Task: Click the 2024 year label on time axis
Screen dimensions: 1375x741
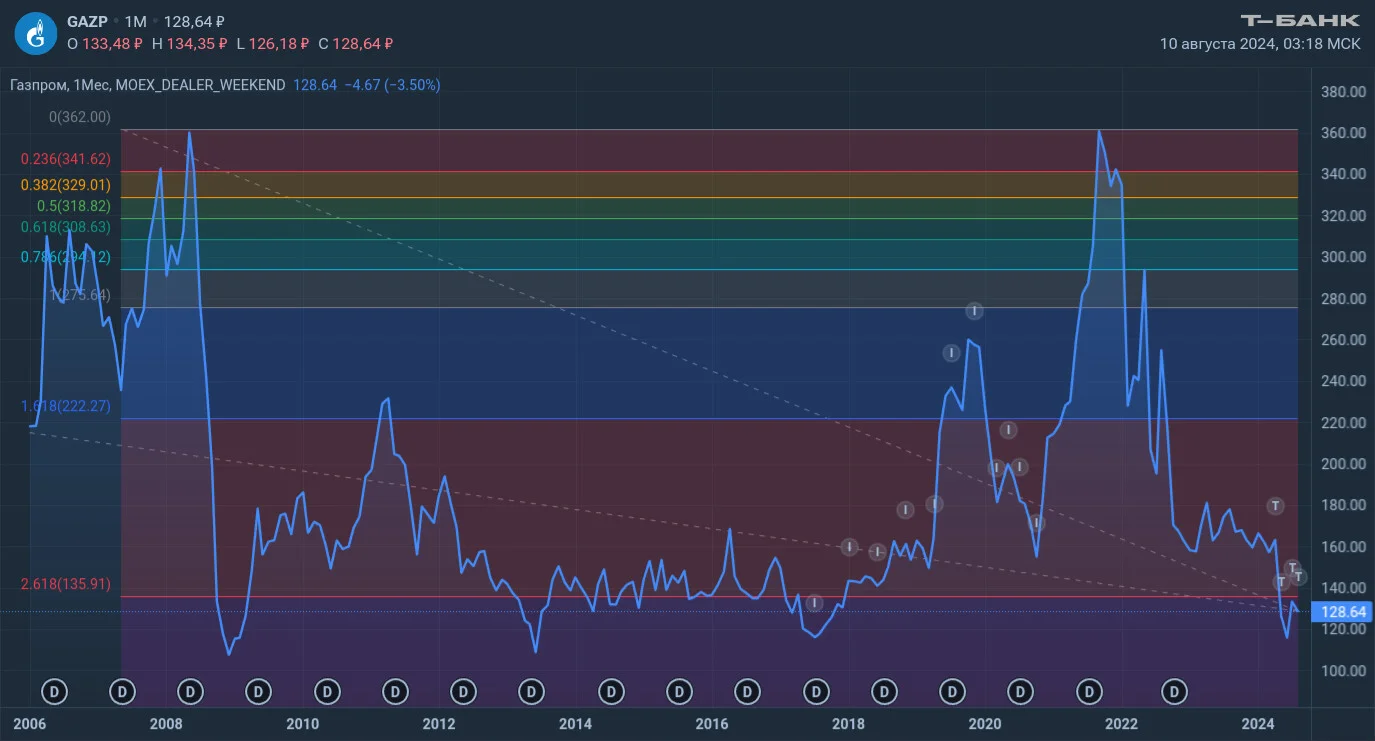Action: click(1258, 724)
